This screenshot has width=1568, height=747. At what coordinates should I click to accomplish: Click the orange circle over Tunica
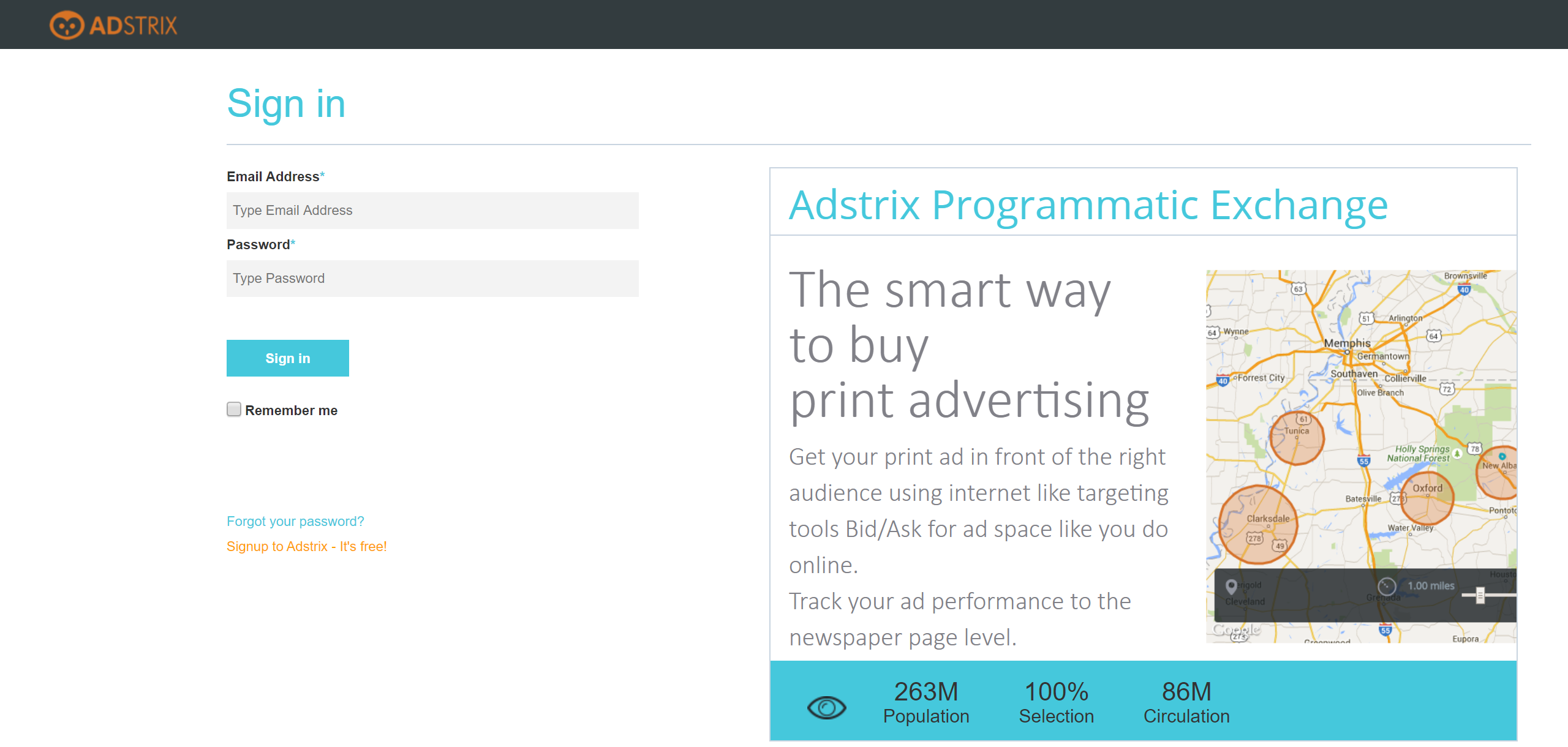(x=1297, y=438)
